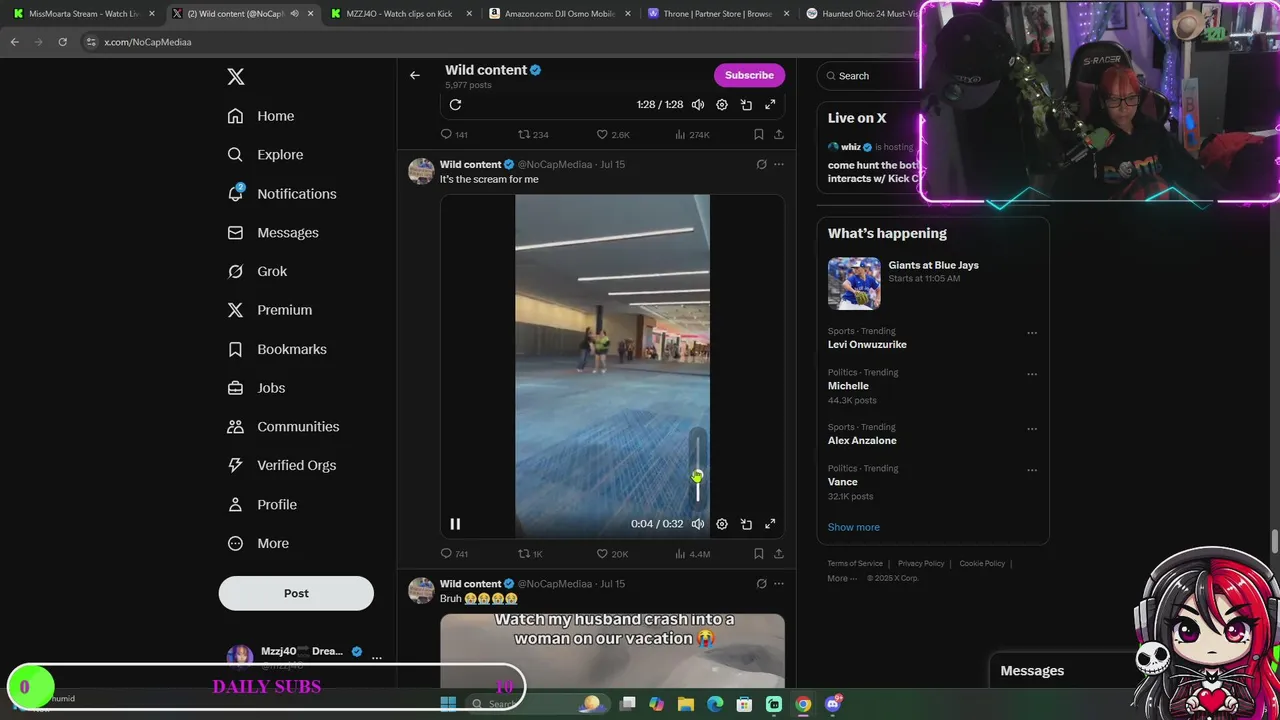
Task: Open Grok explain icon on 'It's the scream for me' post
Action: click(x=761, y=164)
